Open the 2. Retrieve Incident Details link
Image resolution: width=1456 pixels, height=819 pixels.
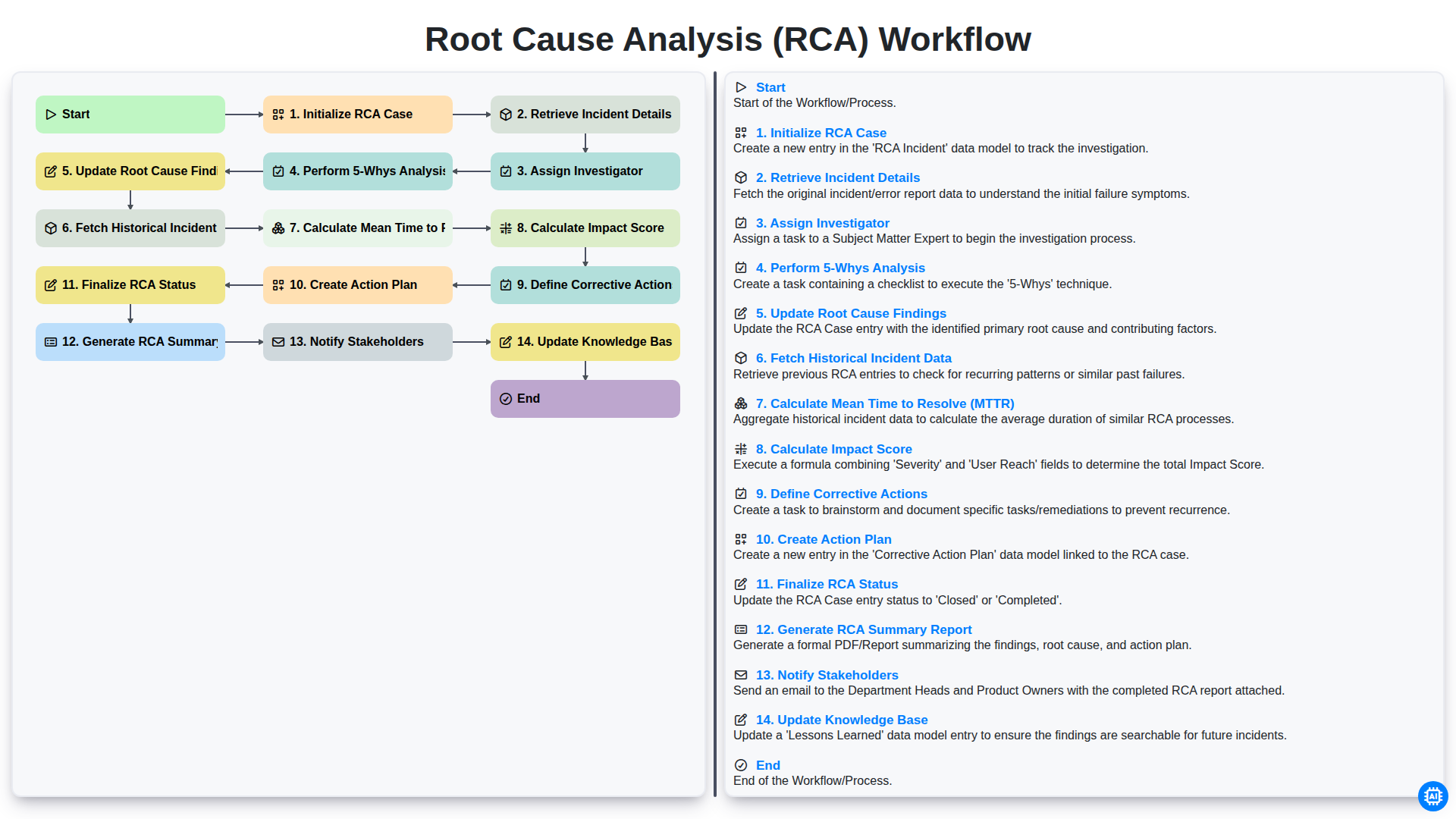pyautogui.click(x=837, y=177)
